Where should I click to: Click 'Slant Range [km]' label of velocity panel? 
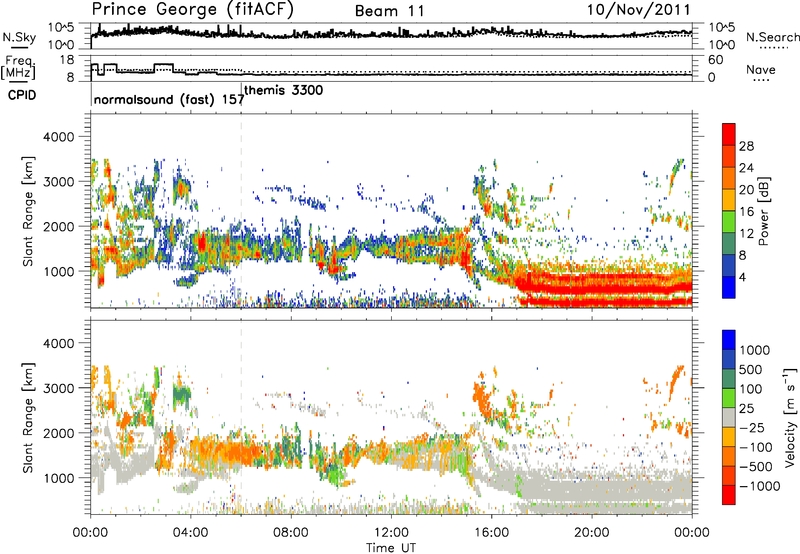pos(28,418)
